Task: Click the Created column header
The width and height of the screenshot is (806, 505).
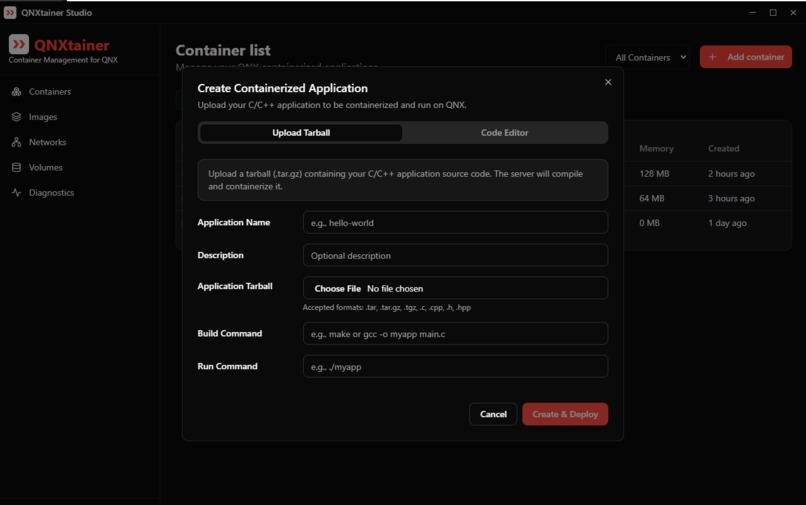Action: point(723,149)
